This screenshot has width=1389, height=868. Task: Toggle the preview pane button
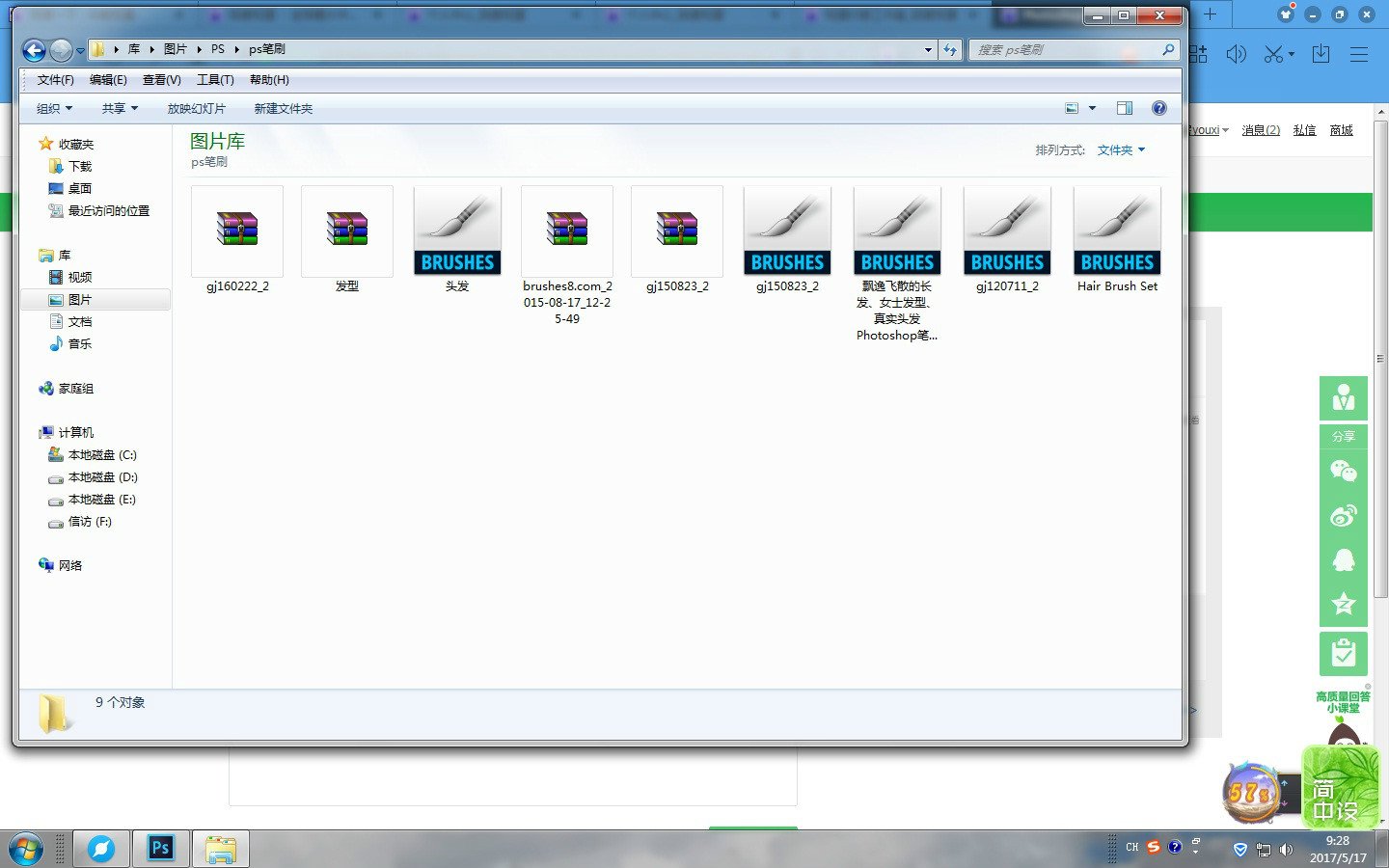[1124, 108]
